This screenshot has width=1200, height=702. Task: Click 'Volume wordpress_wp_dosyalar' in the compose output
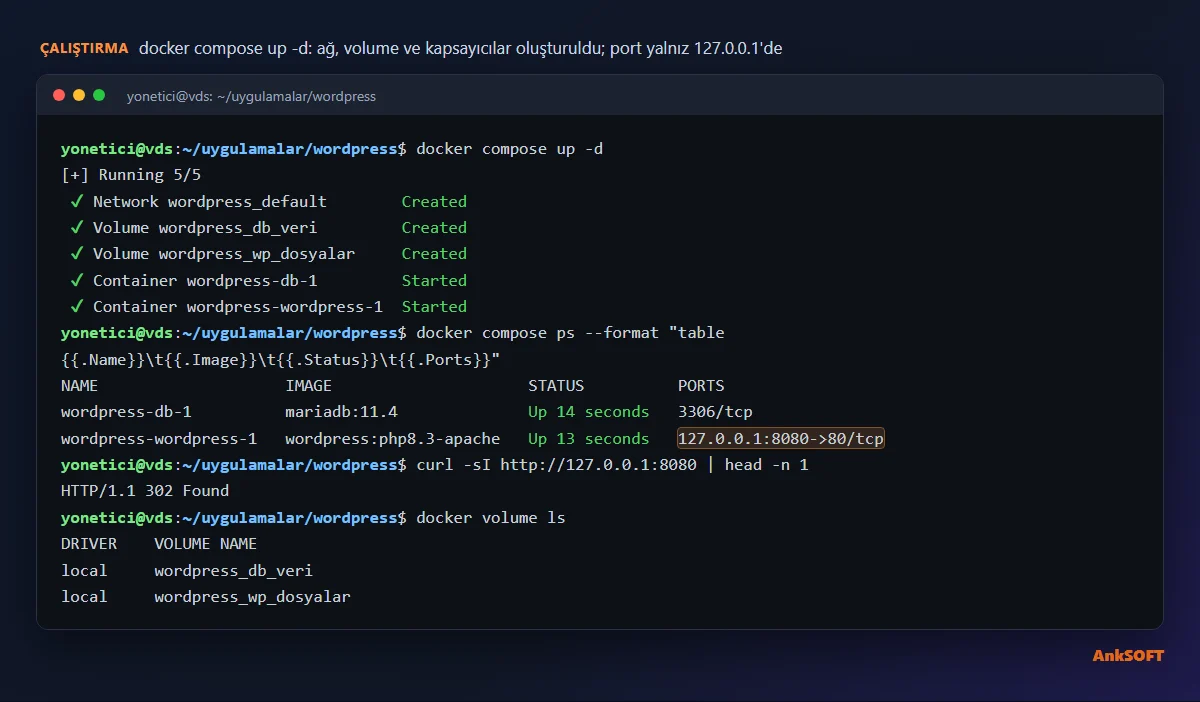tap(224, 254)
